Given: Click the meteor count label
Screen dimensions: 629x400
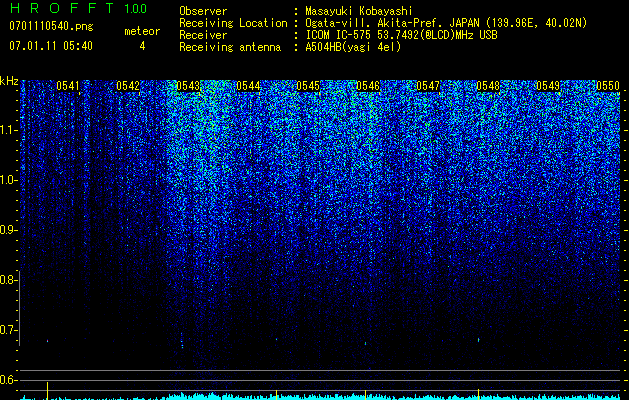Looking at the screenshot, I should pyautogui.click(x=142, y=31).
